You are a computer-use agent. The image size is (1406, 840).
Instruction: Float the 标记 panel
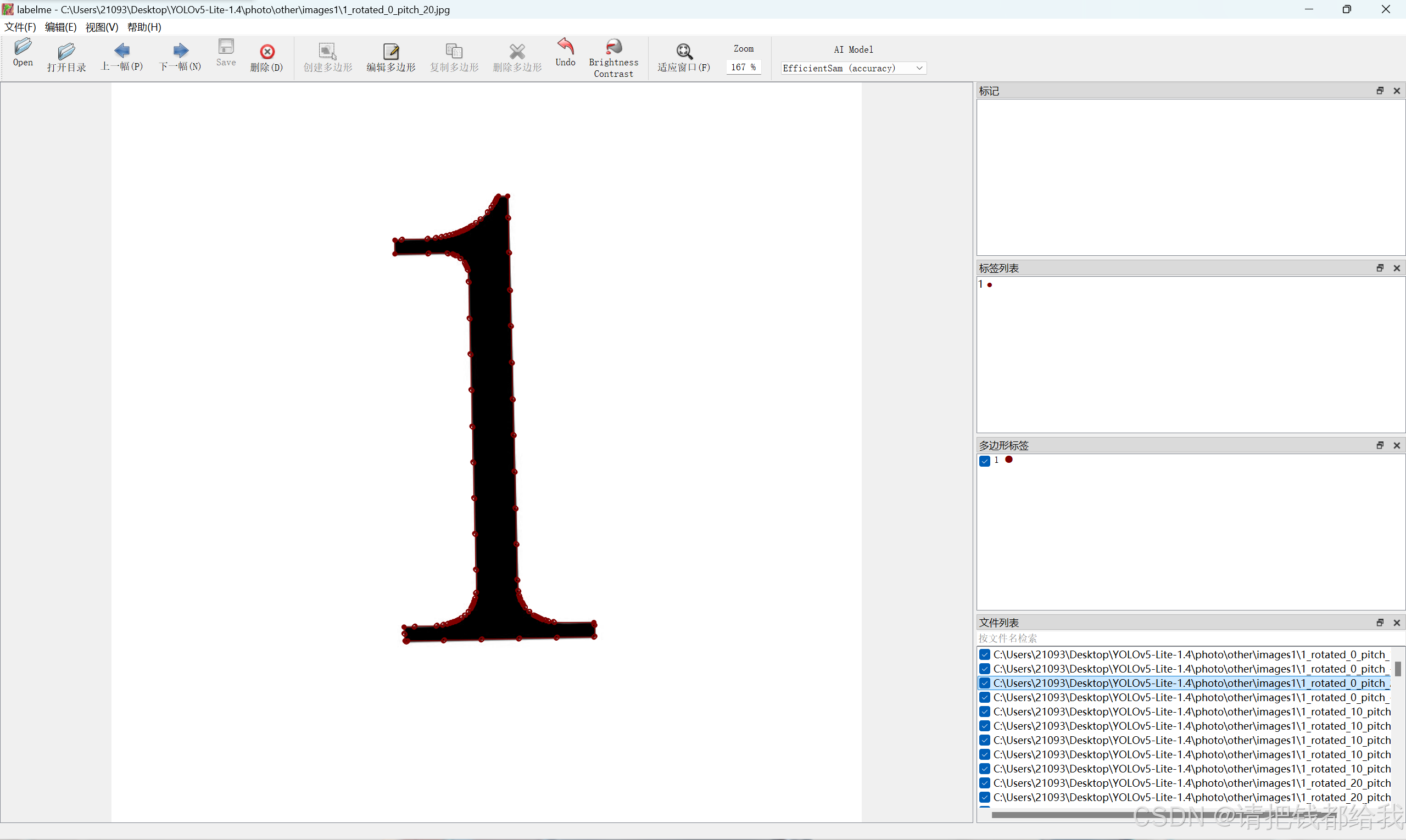[1380, 91]
